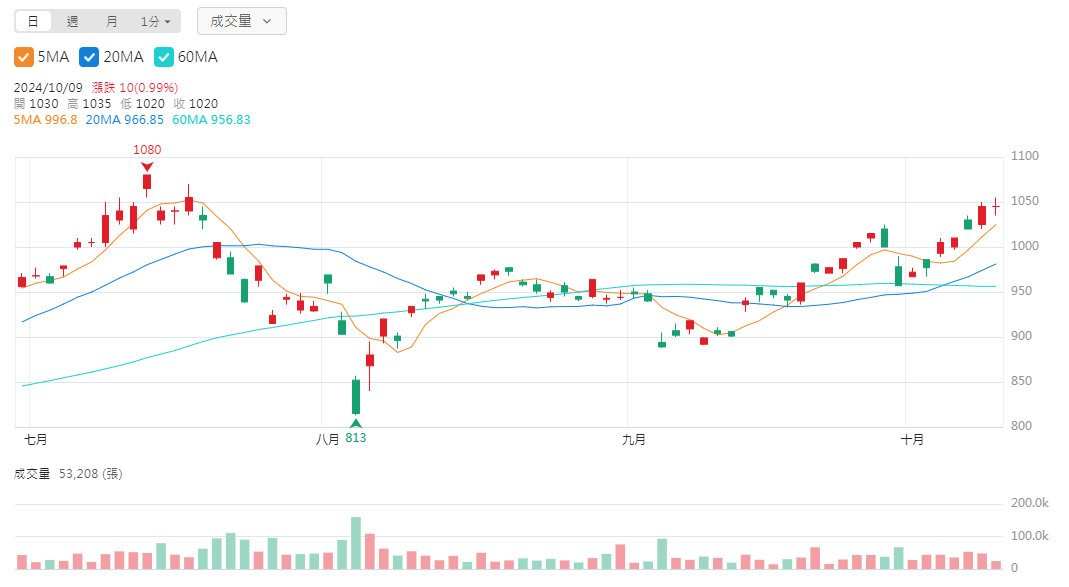1069x587 pixels.
Task: Select the 週 weekly chart tab
Action: pyautogui.click(x=72, y=21)
